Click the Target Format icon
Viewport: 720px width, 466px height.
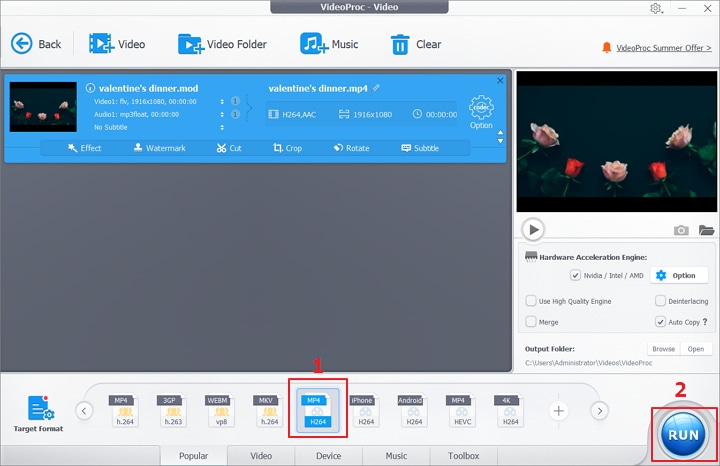tap(39, 413)
